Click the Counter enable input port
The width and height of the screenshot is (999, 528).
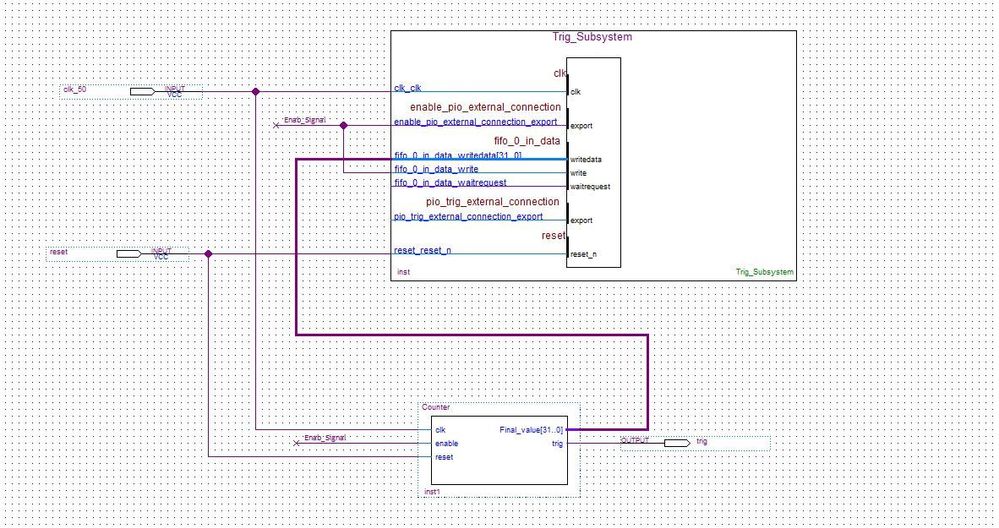(x=447, y=443)
